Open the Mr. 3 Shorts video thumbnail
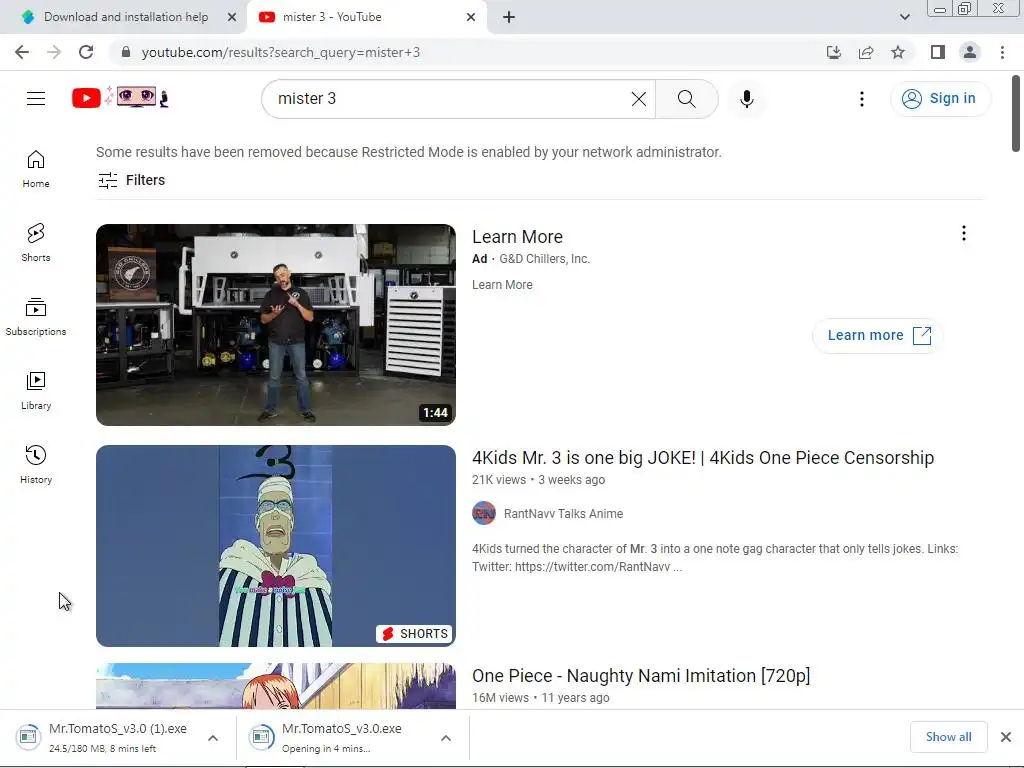Screen dimensions: 1024x768 click(276, 546)
